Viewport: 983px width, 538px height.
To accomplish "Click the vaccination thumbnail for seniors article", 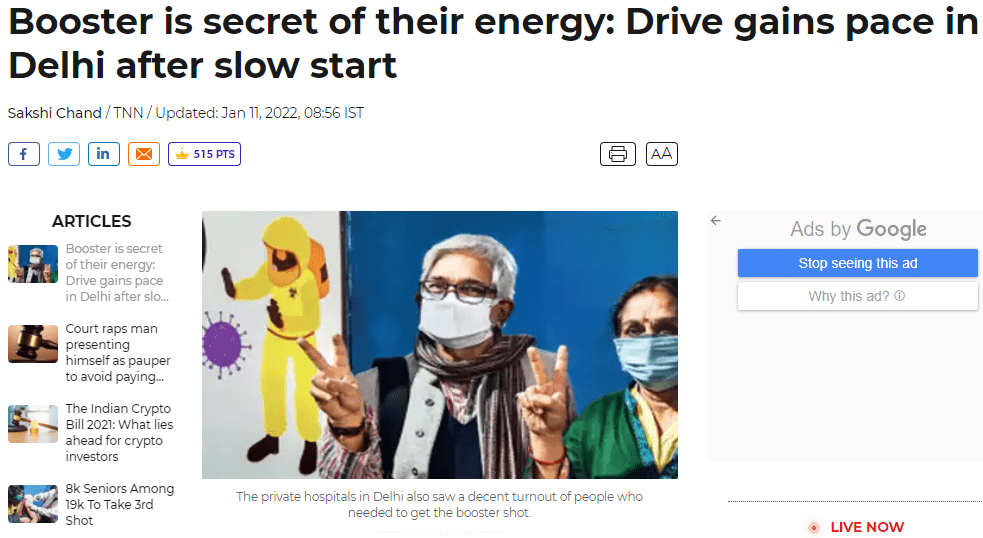I will 33,504.
